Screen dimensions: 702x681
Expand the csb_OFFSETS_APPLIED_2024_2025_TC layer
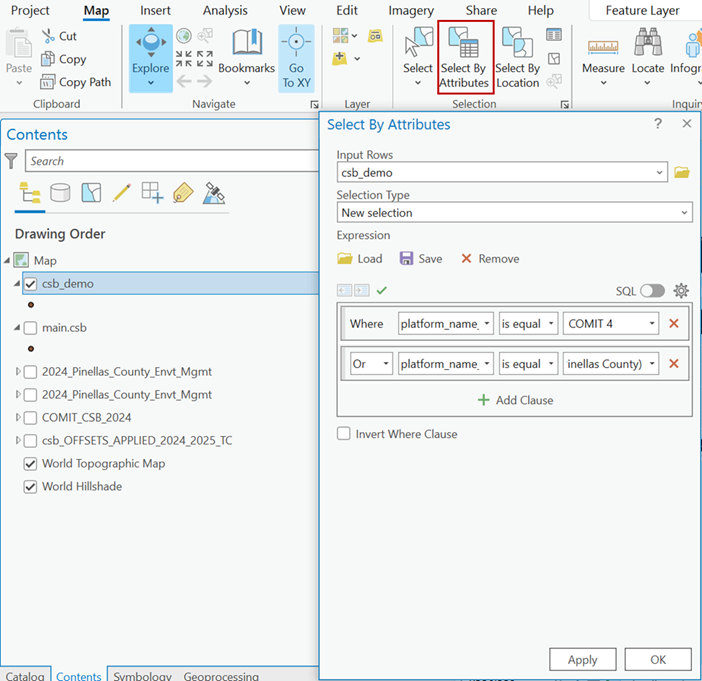[17, 441]
